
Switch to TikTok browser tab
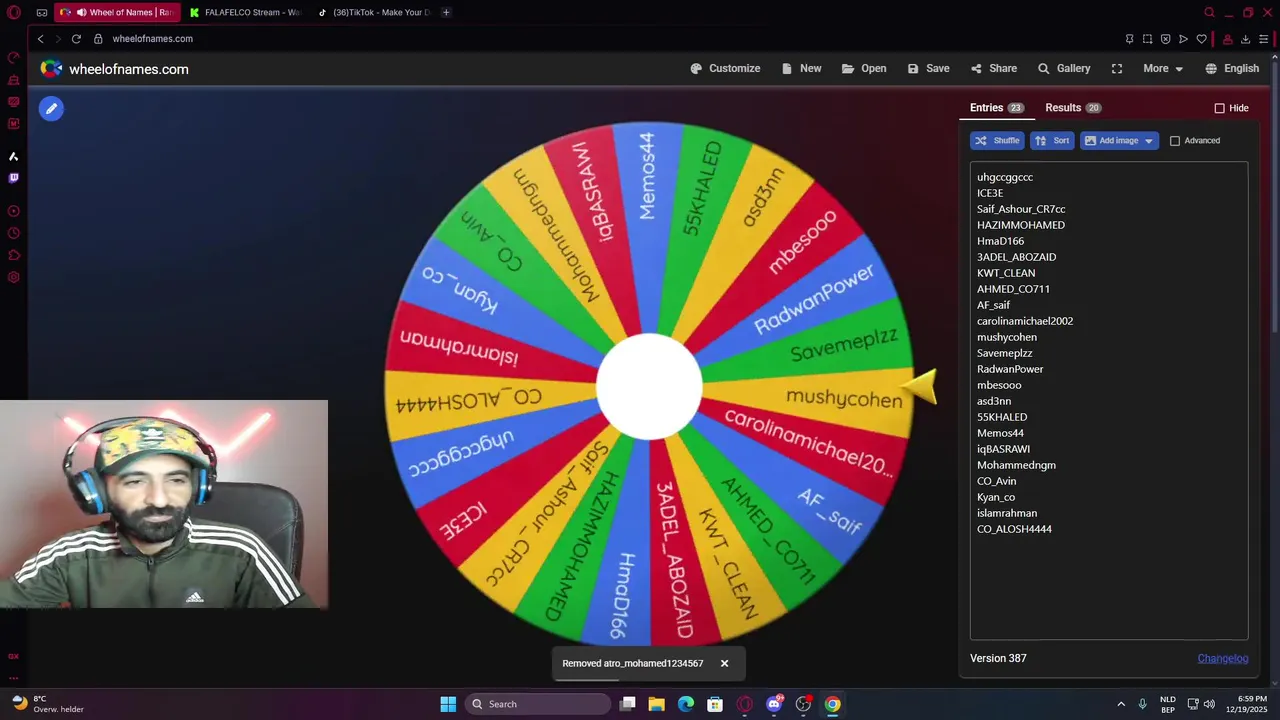[x=374, y=13]
